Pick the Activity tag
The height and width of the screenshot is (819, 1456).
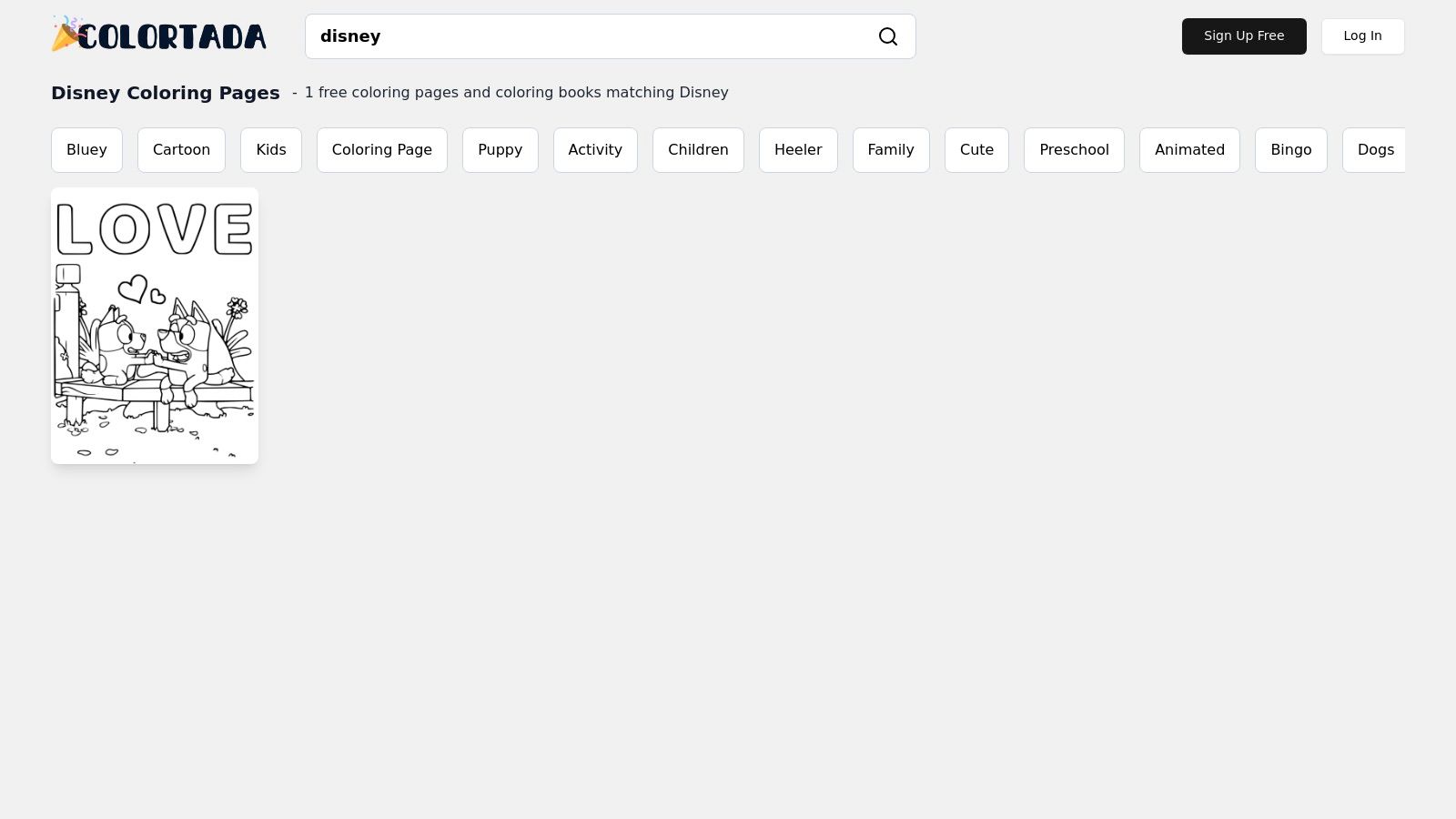[595, 150]
